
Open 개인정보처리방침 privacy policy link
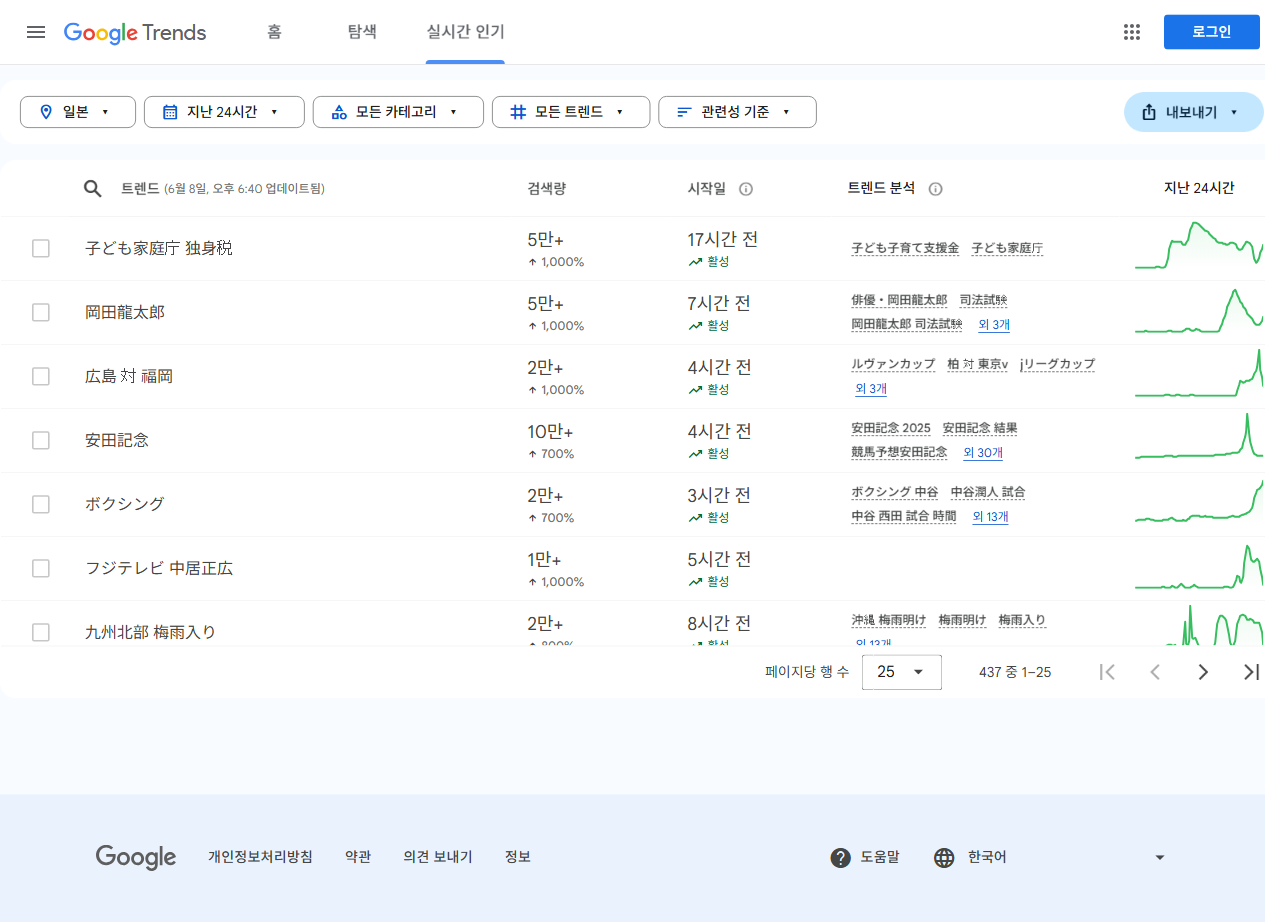click(260, 857)
